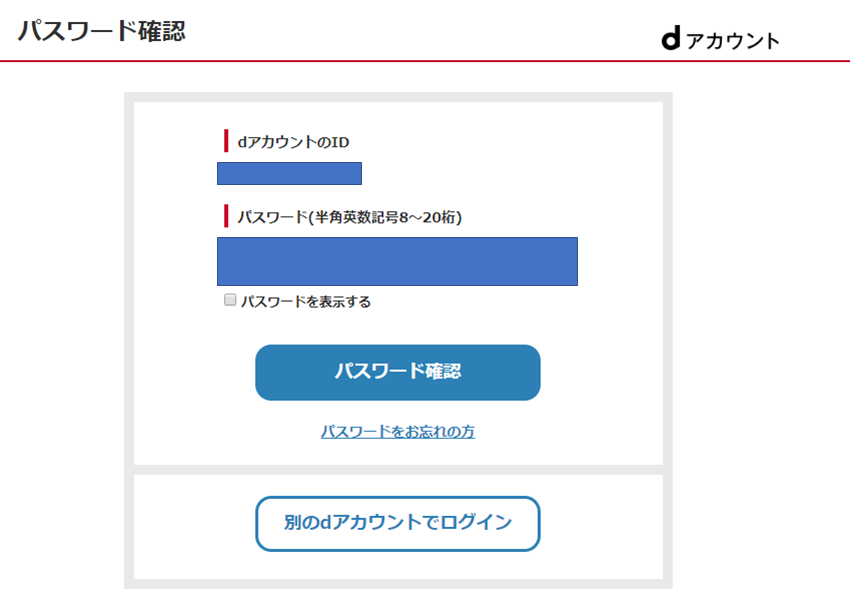
Task: Tick the パスワードを表示する checkbox
Action: (x=230, y=300)
